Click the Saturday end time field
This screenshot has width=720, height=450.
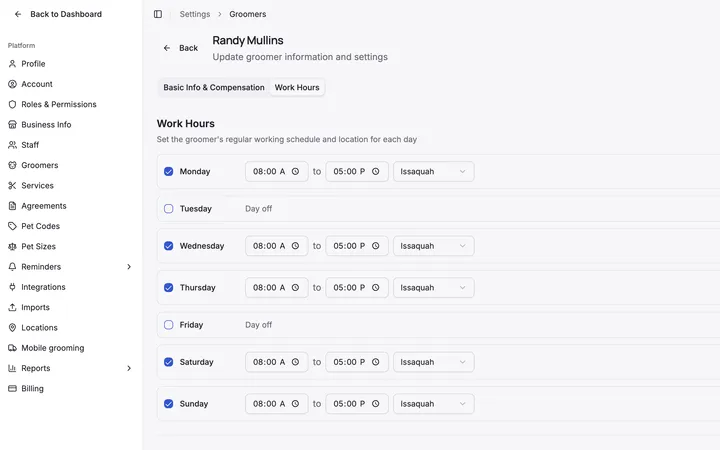coord(357,362)
